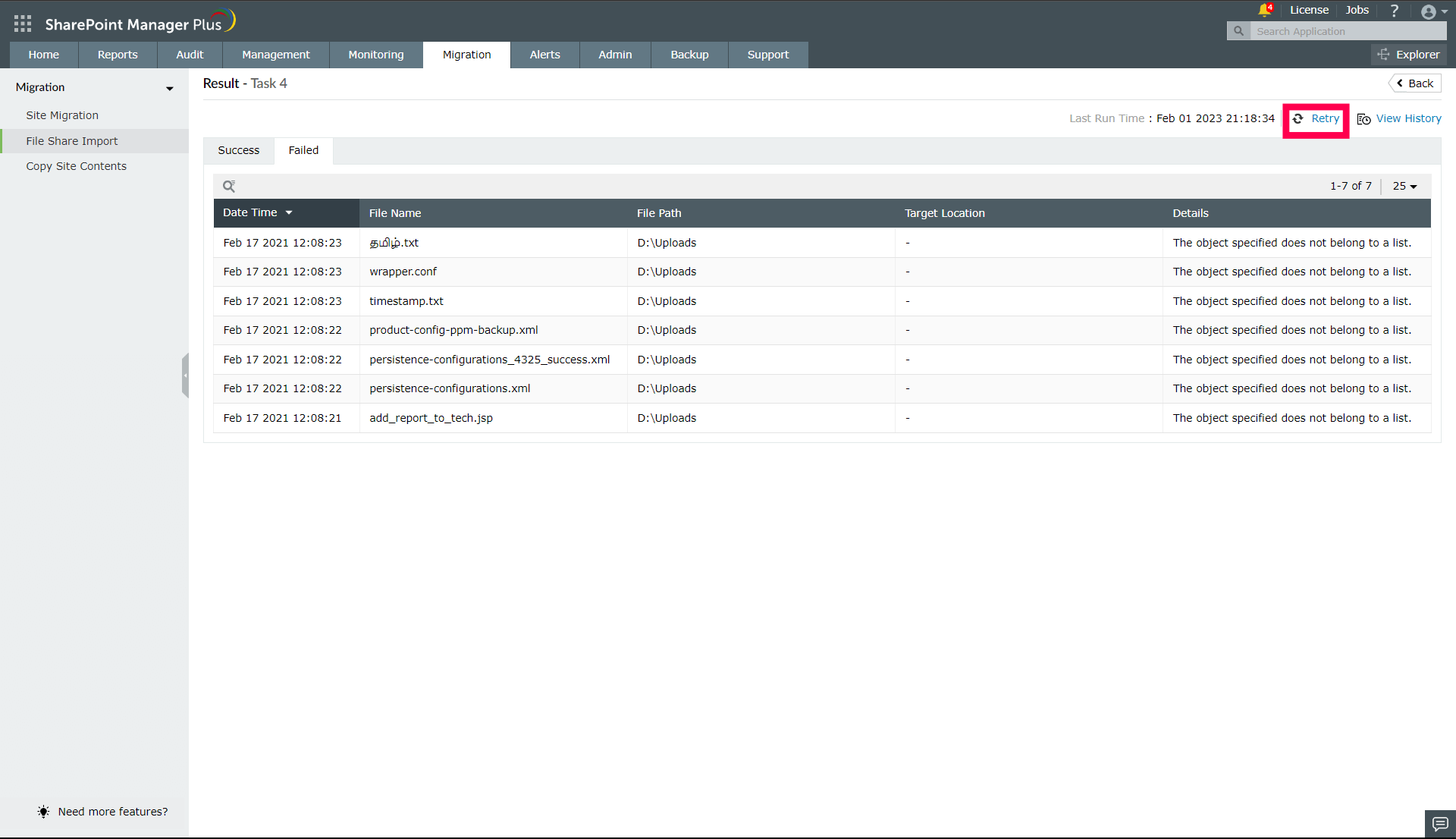1456x839 pixels.
Task: Open the help question mark icon
Action: [x=1394, y=11]
